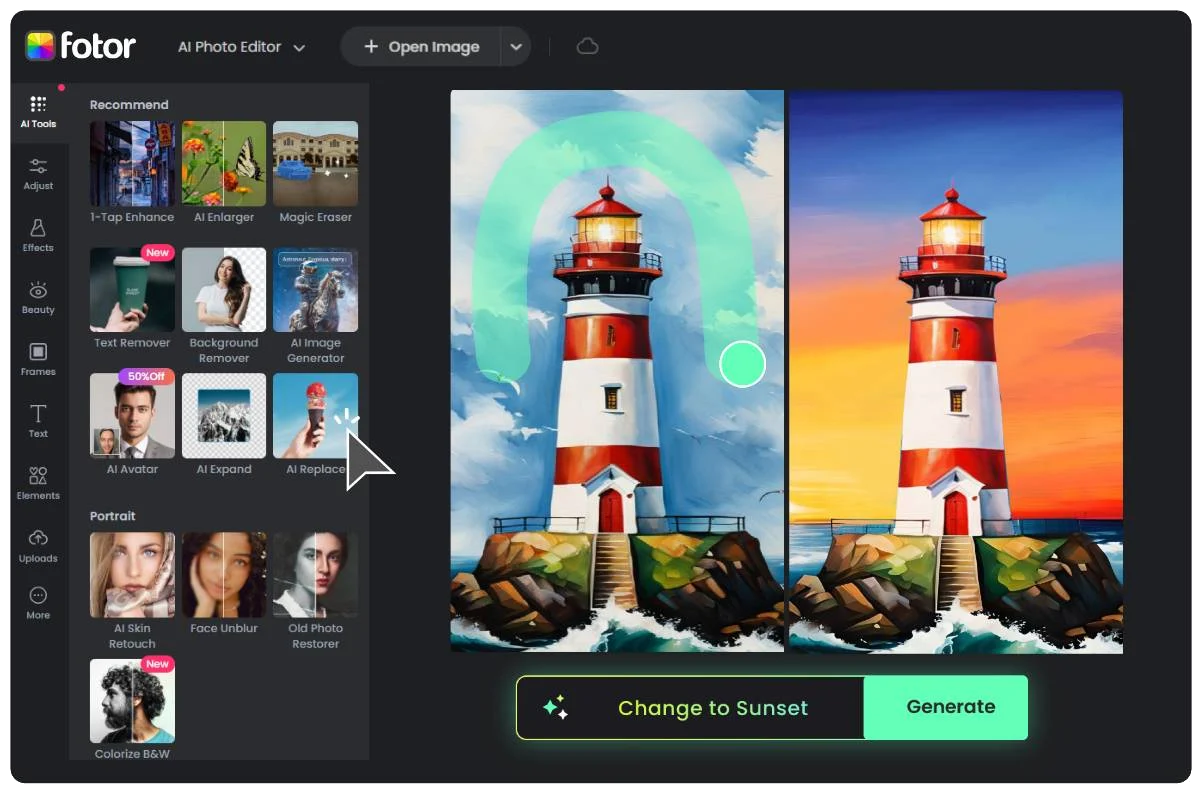The width and height of the screenshot is (1200, 800).
Task: Select the Text tool in sidebar
Action: pyautogui.click(x=38, y=421)
